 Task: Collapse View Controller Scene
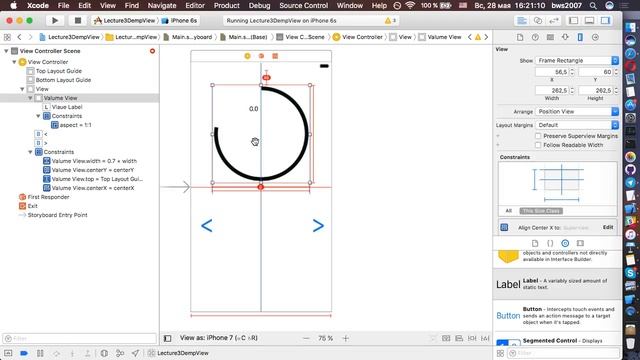pos(6,51)
